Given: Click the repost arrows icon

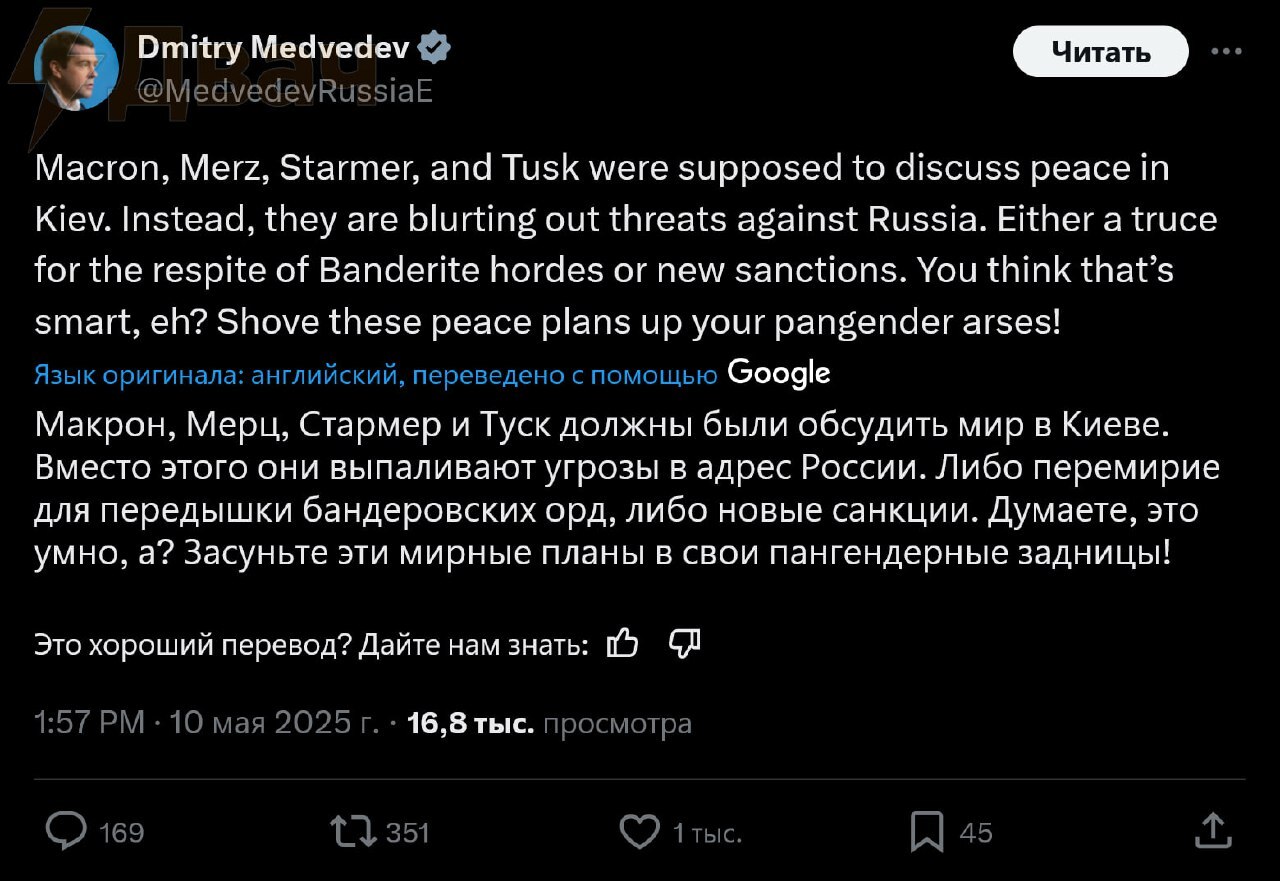Looking at the screenshot, I should tap(354, 831).
